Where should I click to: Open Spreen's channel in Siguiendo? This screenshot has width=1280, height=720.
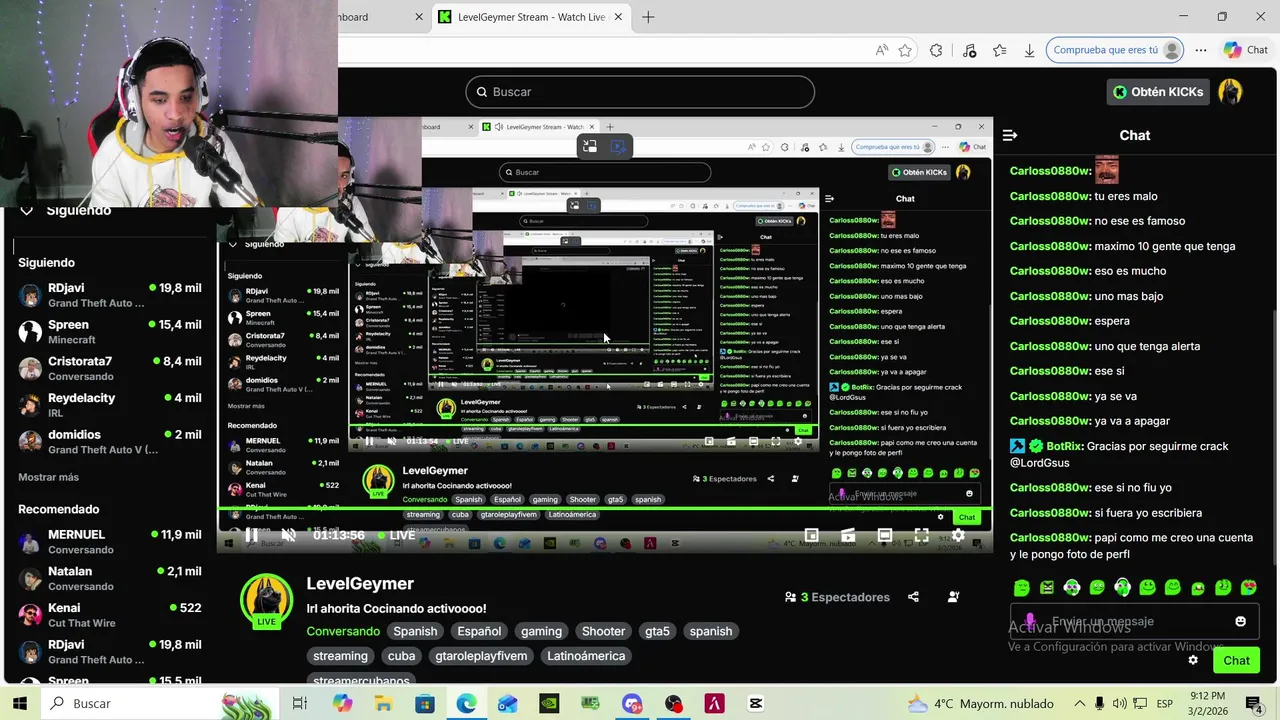tap(110, 331)
